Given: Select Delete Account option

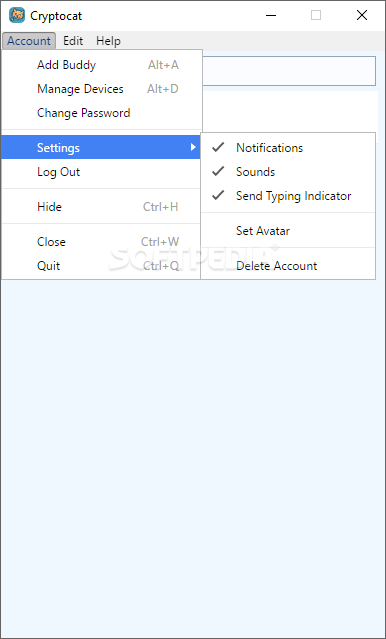Looking at the screenshot, I should (288, 266).
